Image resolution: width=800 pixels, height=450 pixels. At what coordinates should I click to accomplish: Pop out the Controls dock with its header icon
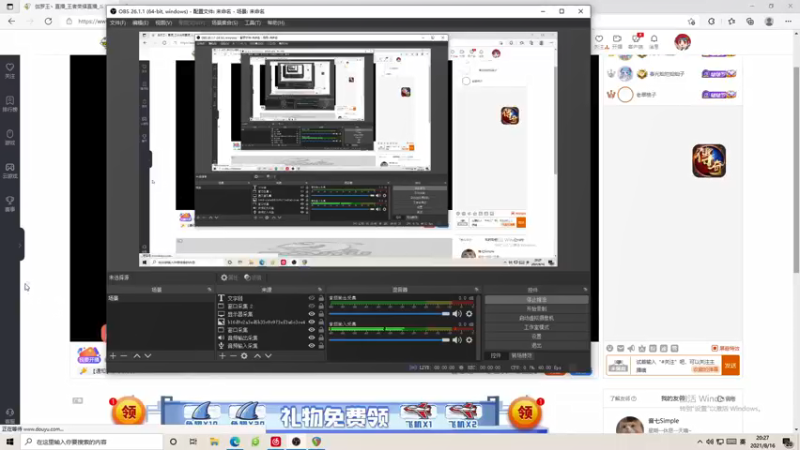585,290
